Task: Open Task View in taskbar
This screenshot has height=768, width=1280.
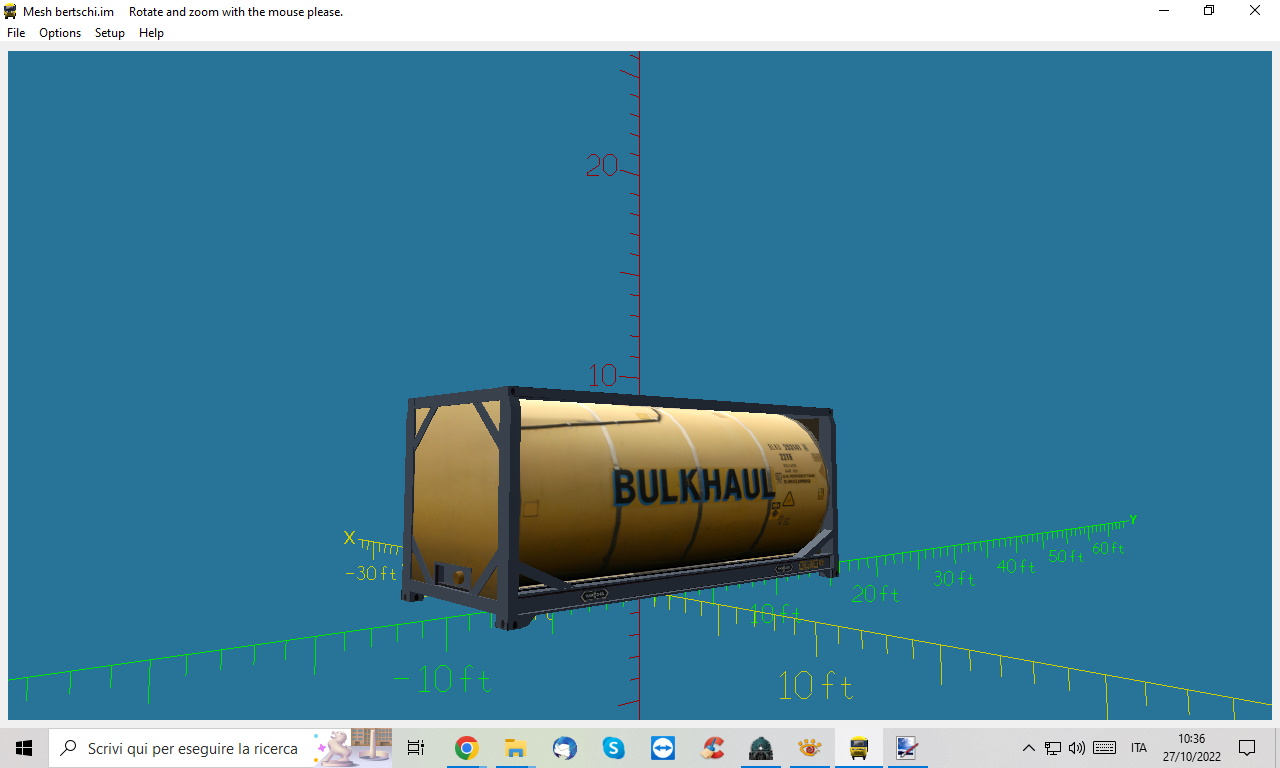Action: click(416, 748)
